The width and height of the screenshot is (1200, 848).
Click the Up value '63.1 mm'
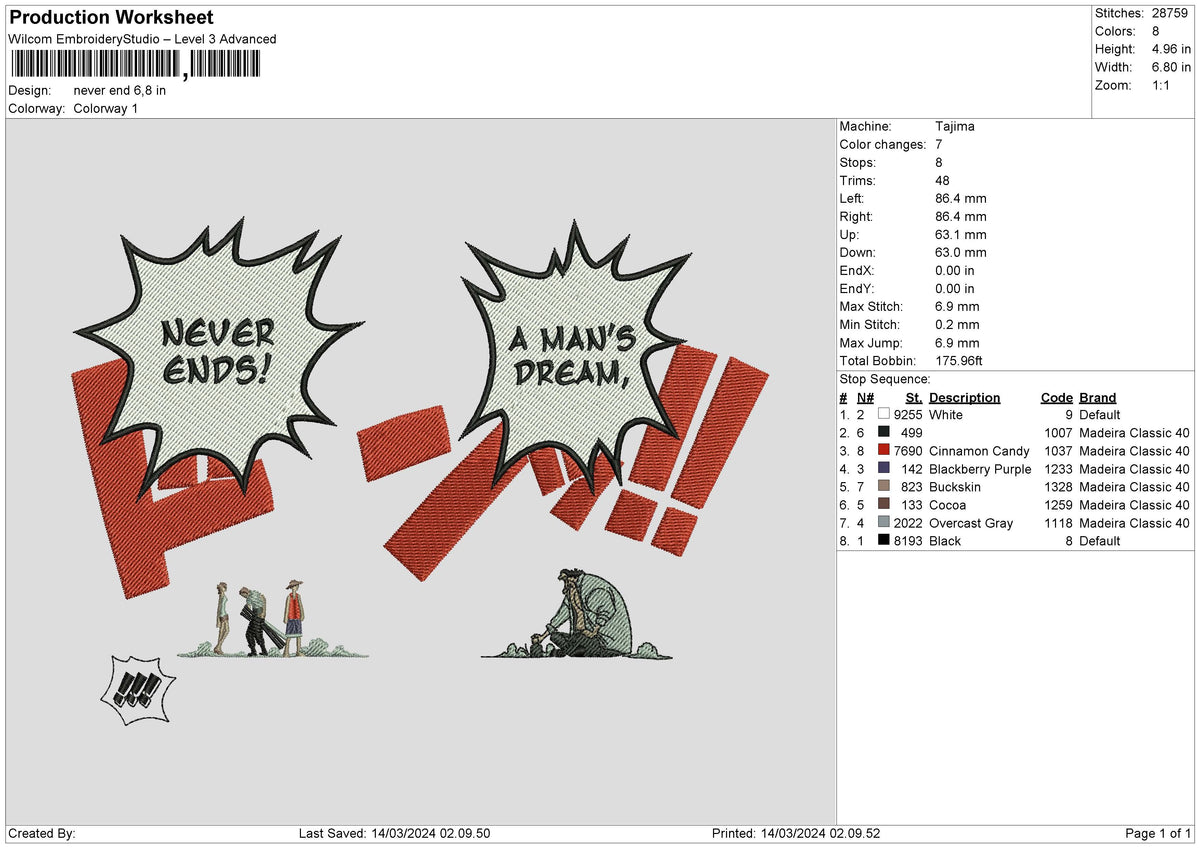coord(961,234)
